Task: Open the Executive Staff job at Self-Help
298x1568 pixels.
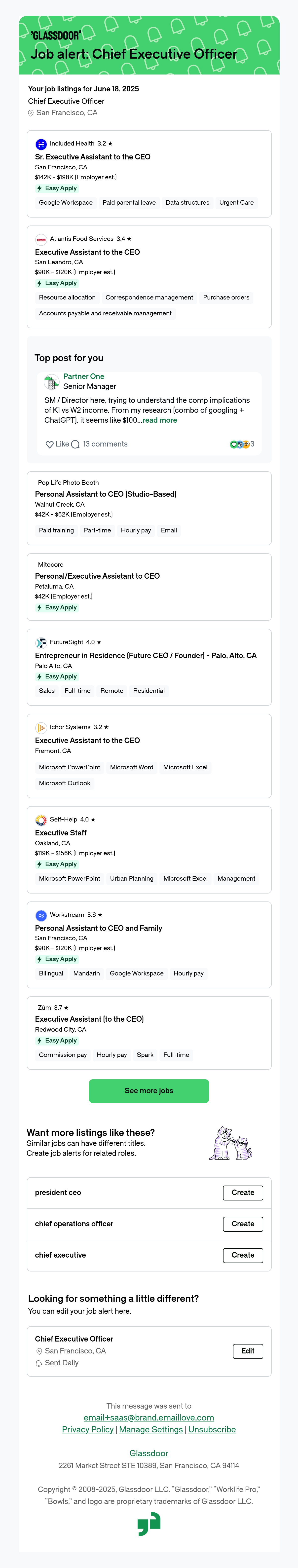Action: pos(61,833)
